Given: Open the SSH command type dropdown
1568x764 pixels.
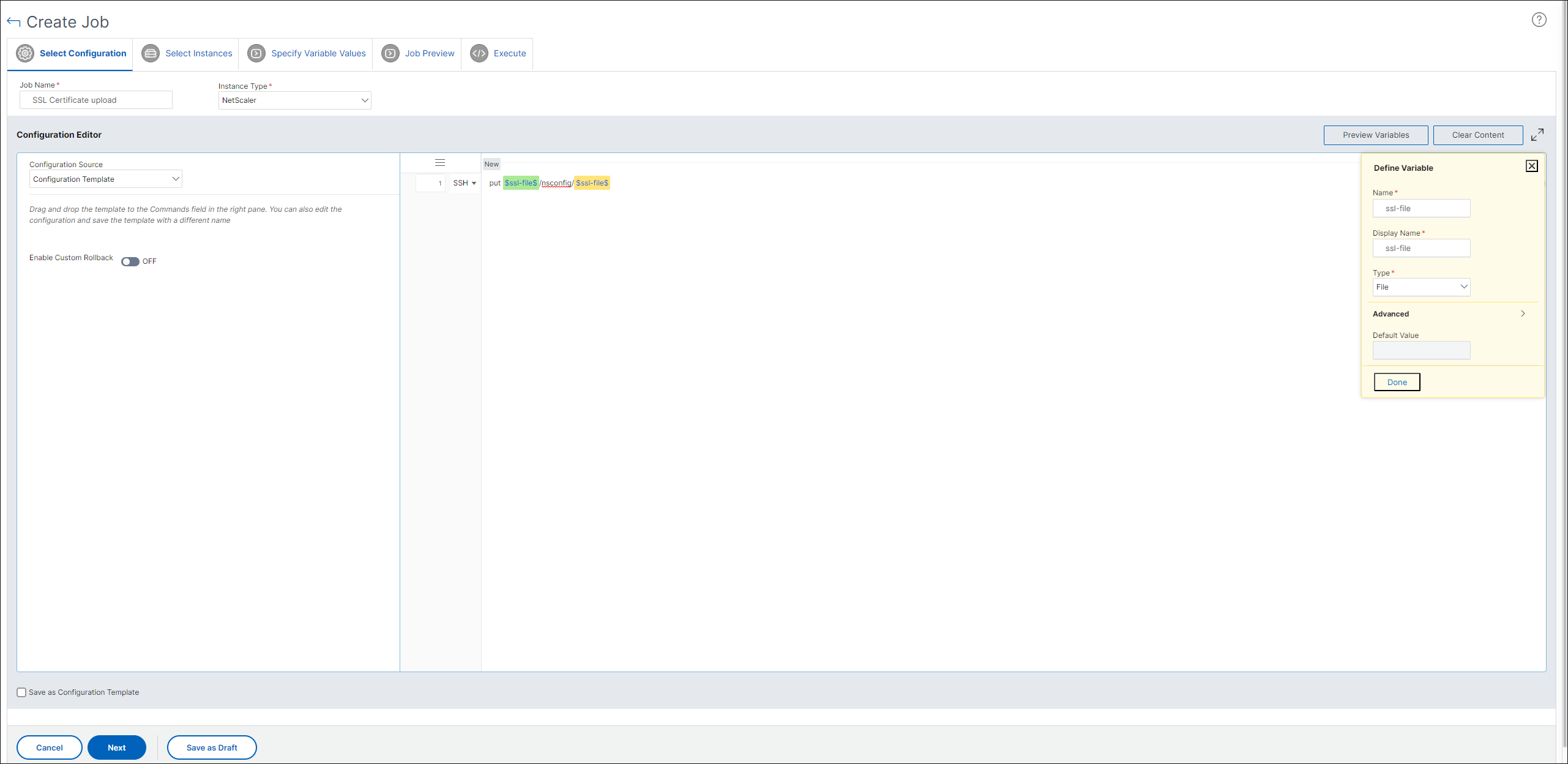Looking at the screenshot, I should (465, 183).
